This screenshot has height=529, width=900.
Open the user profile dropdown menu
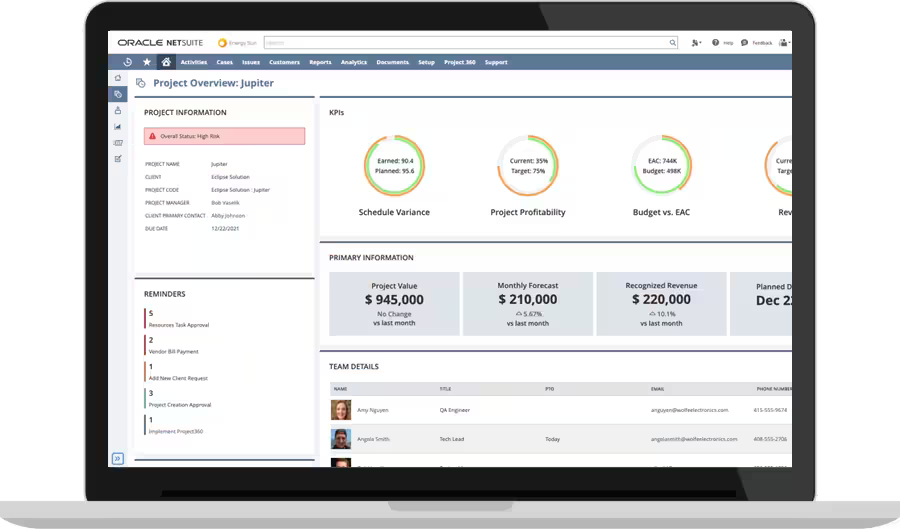[x=784, y=43]
